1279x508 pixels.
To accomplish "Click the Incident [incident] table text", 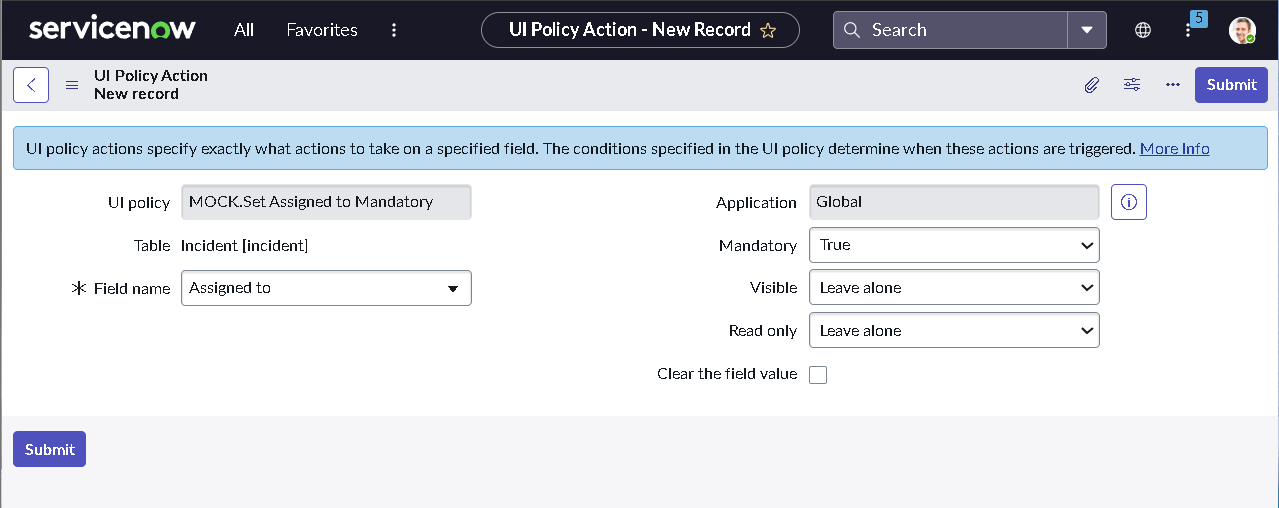I will pyautogui.click(x=244, y=245).
